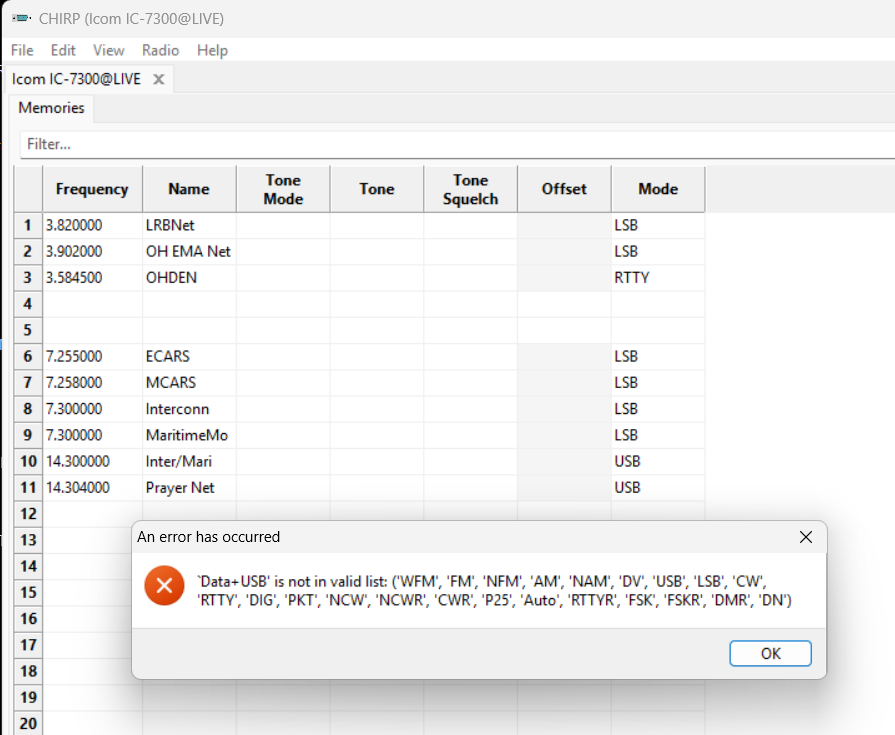Click the Frequency column header

92,189
